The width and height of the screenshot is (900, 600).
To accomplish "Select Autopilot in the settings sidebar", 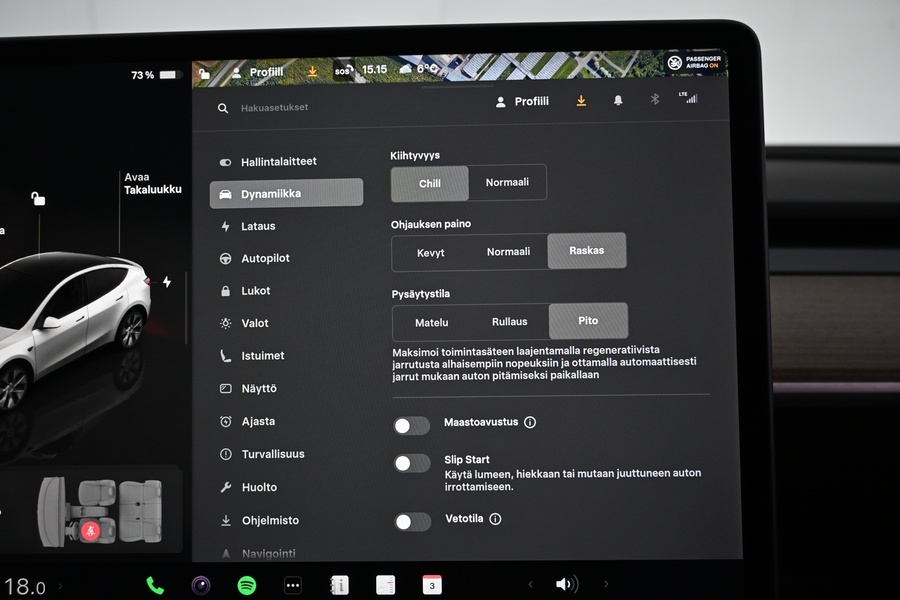I will click(265, 258).
